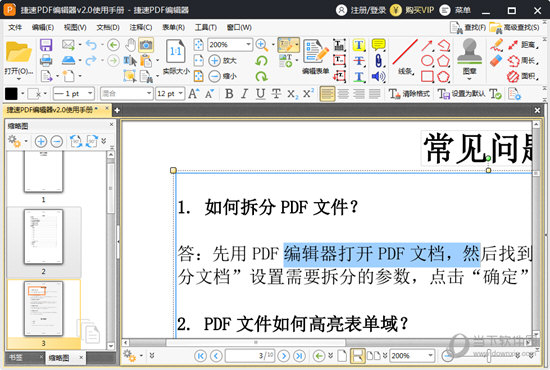Click the Register/Login (注册/登录) button
The height and width of the screenshot is (370, 550).
(361, 10)
